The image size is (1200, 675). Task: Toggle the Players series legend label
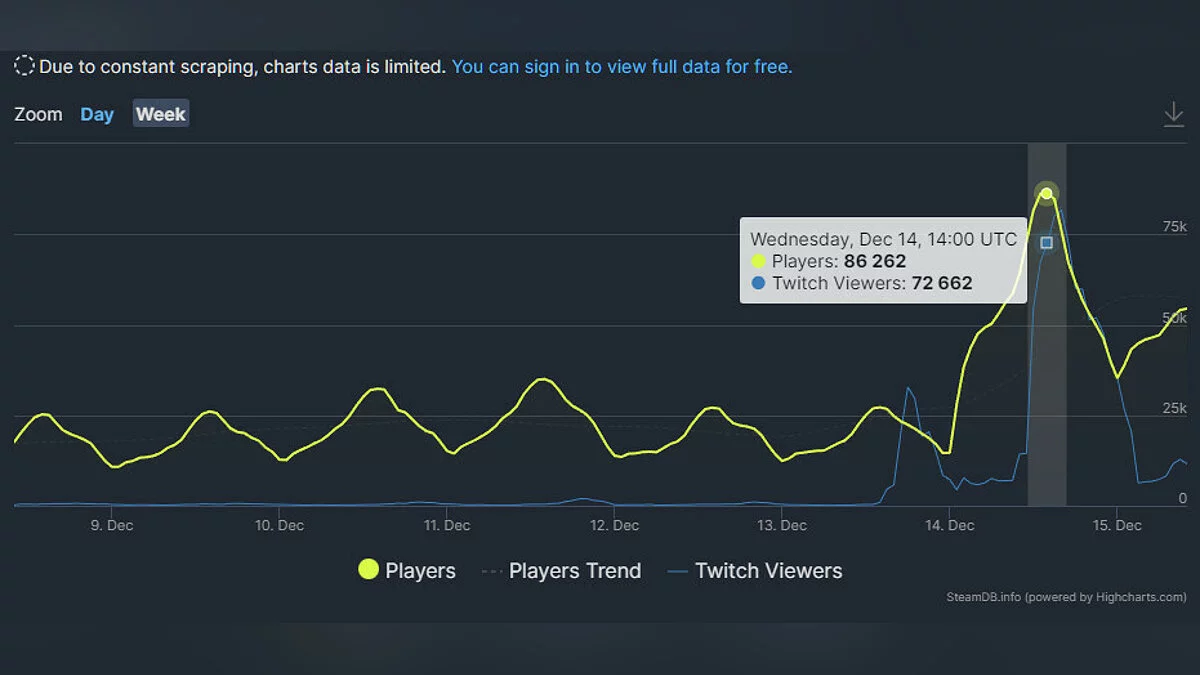click(420, 571)
